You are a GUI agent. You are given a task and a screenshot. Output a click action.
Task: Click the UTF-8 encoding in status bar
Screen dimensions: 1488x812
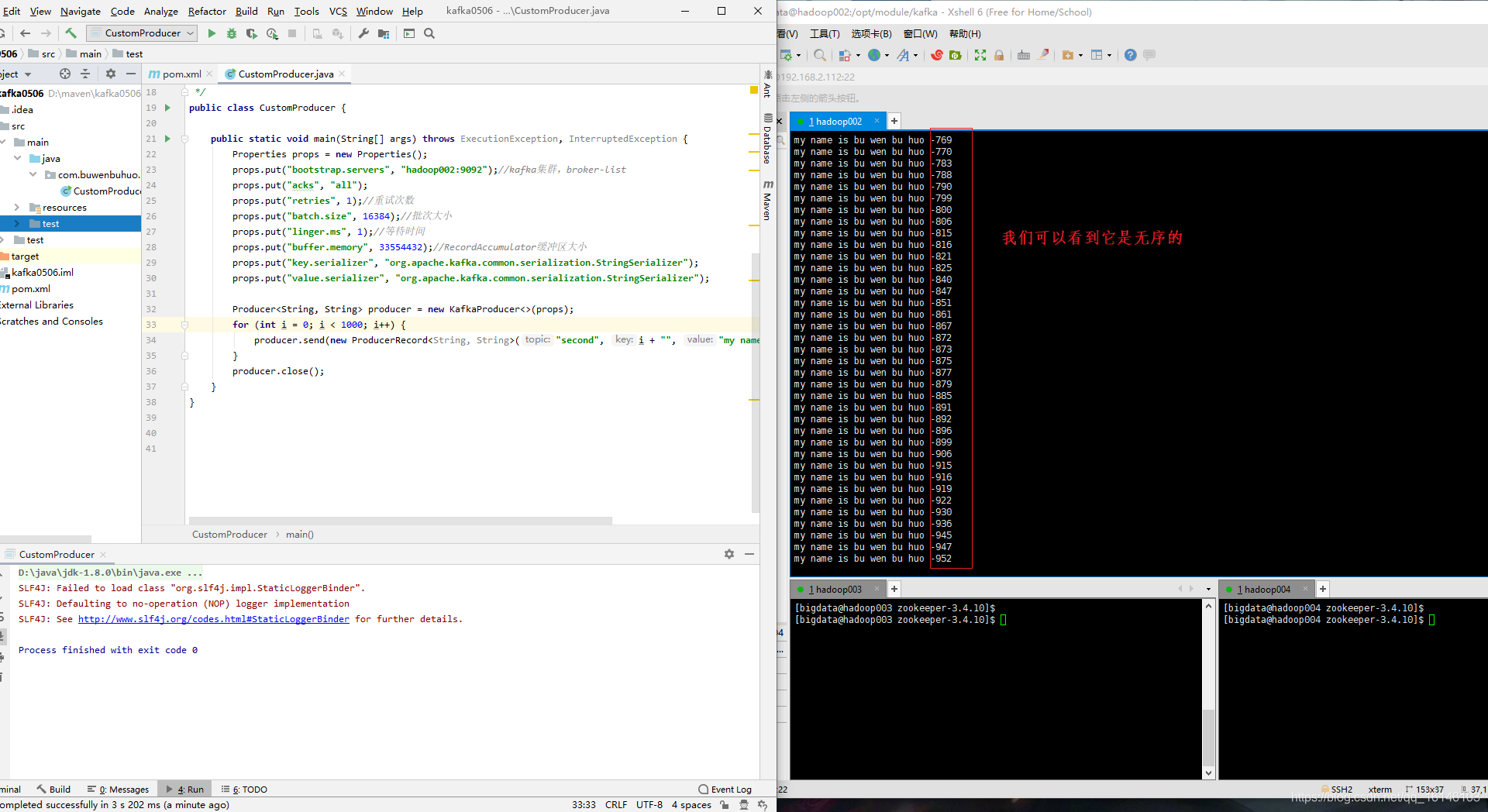pyautogui.click(x=649, y=804)
